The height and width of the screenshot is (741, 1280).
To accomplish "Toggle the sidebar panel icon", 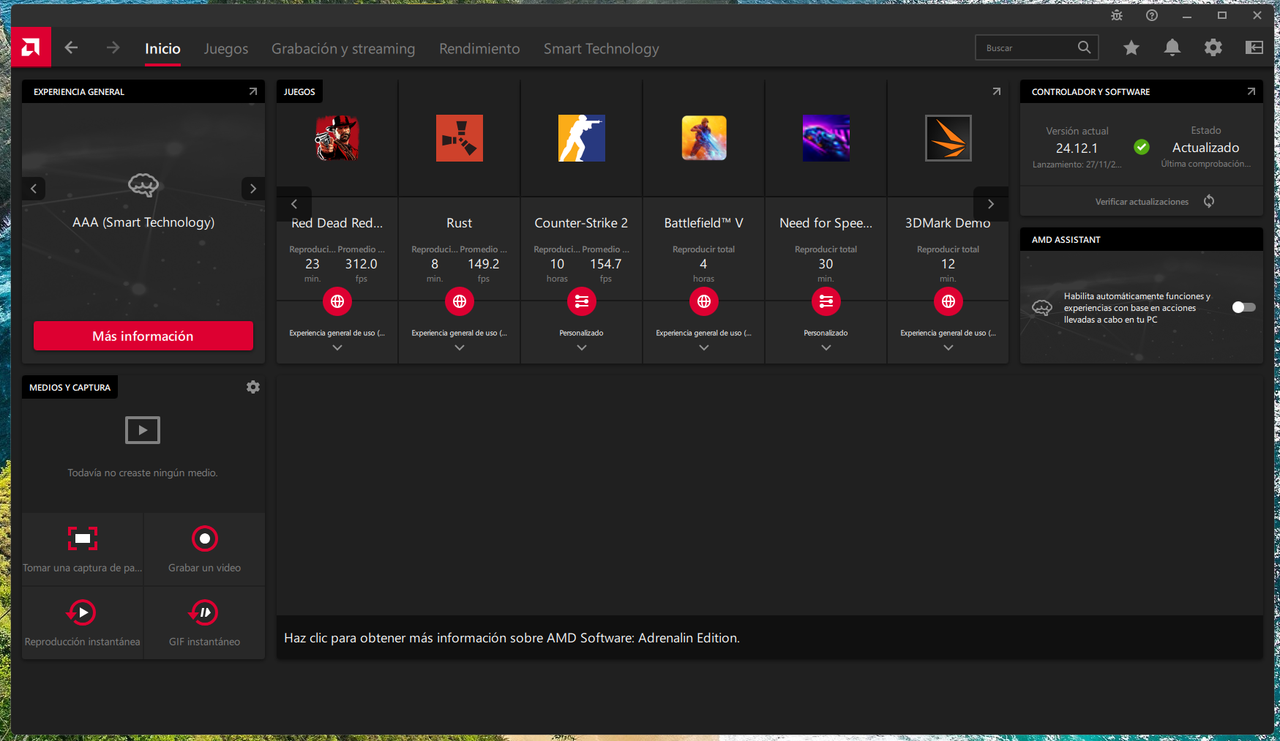I will click(1254, 48).
